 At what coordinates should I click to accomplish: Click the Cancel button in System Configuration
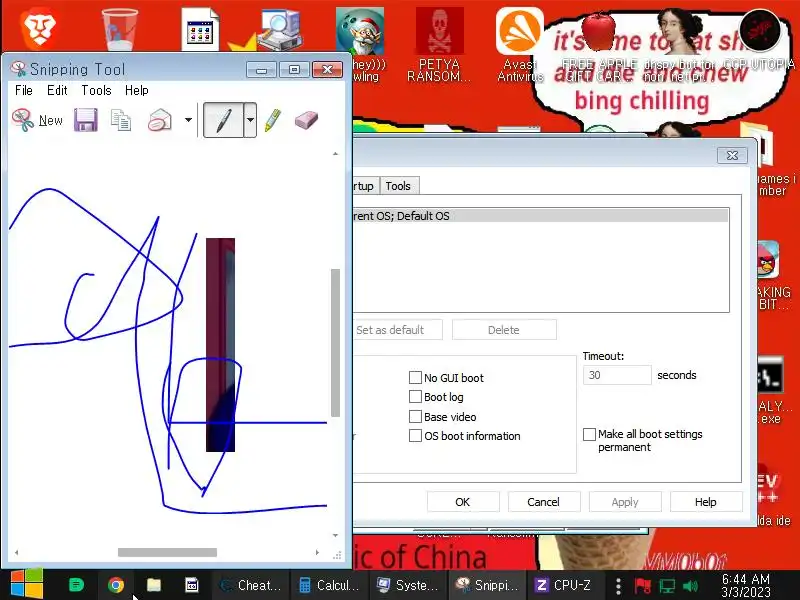pyautogui.click(x=543, y=502)
